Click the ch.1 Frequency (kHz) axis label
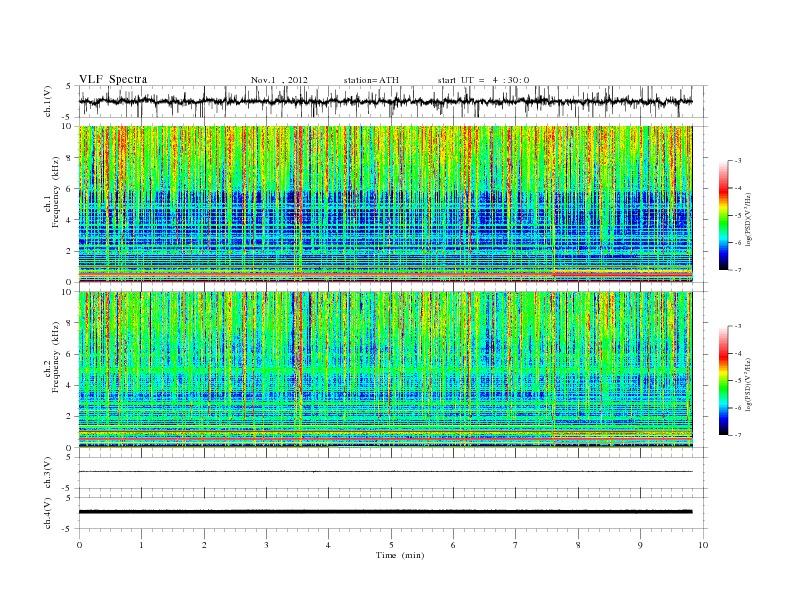 coord(52,192)
